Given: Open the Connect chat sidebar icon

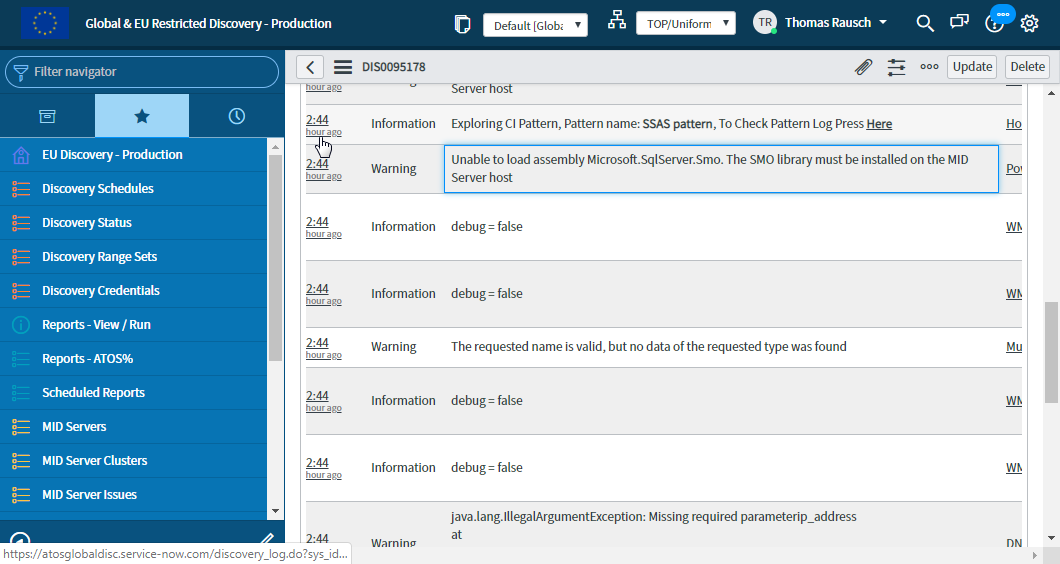Looking at the screenshot, I should 959,23.
